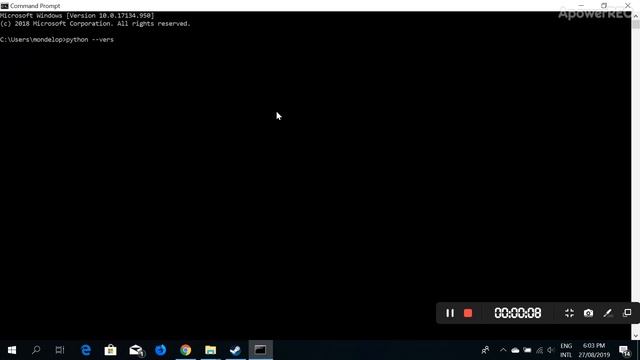Click the typed command 'python --vers'
The image size is (640, 360).
click(x=90, y=40)
